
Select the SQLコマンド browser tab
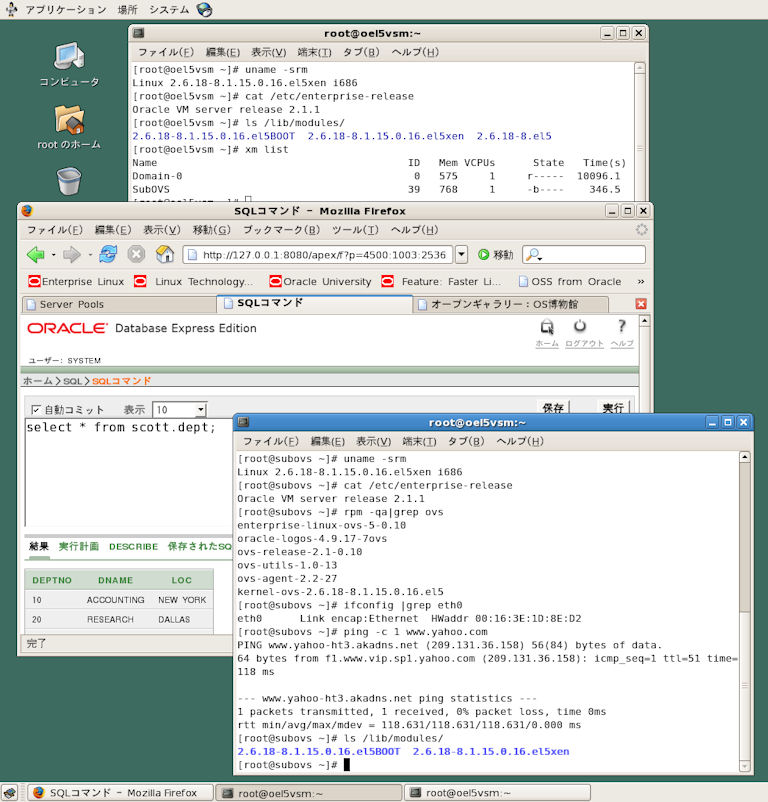click(314, 303)
